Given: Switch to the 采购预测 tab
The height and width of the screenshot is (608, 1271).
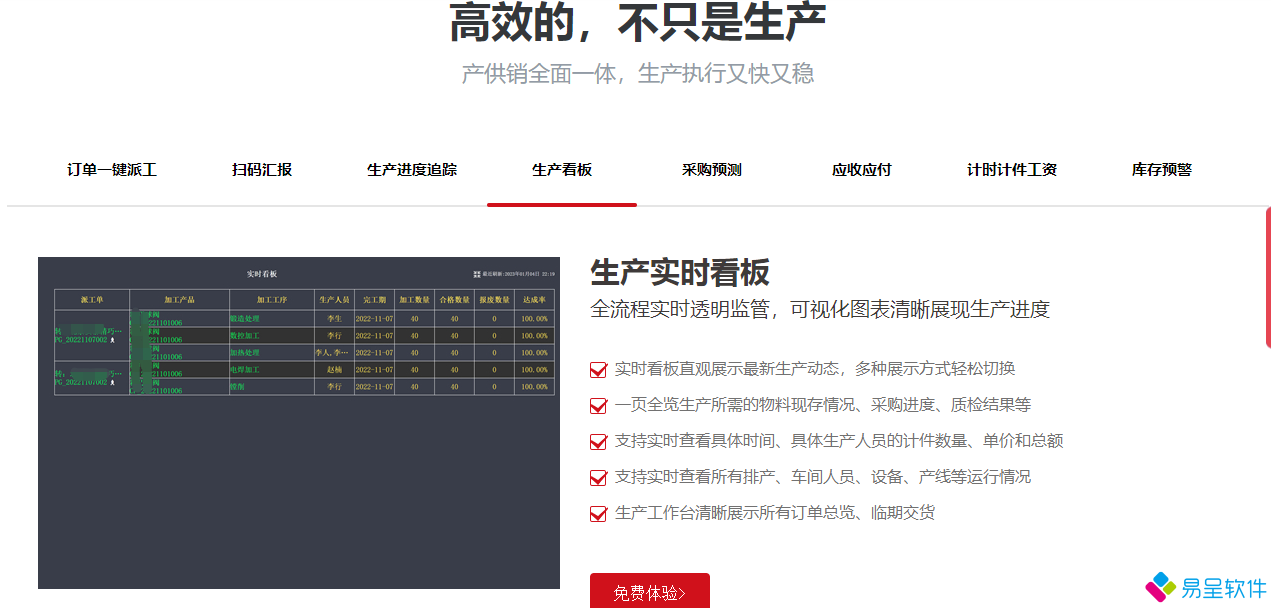Looking at the screenshot, I should tap(712, 170).
